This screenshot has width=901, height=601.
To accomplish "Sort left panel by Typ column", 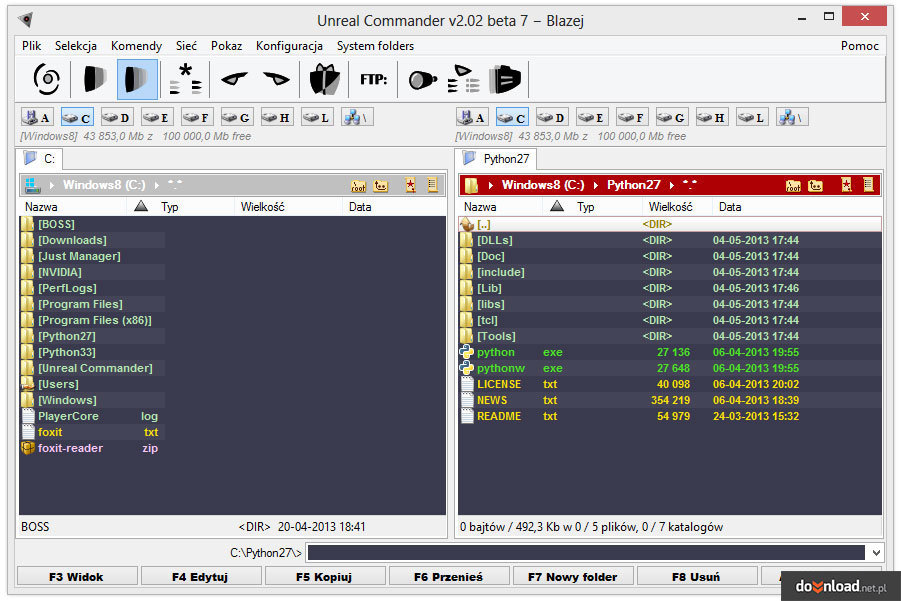I will (x=180, y=207).
